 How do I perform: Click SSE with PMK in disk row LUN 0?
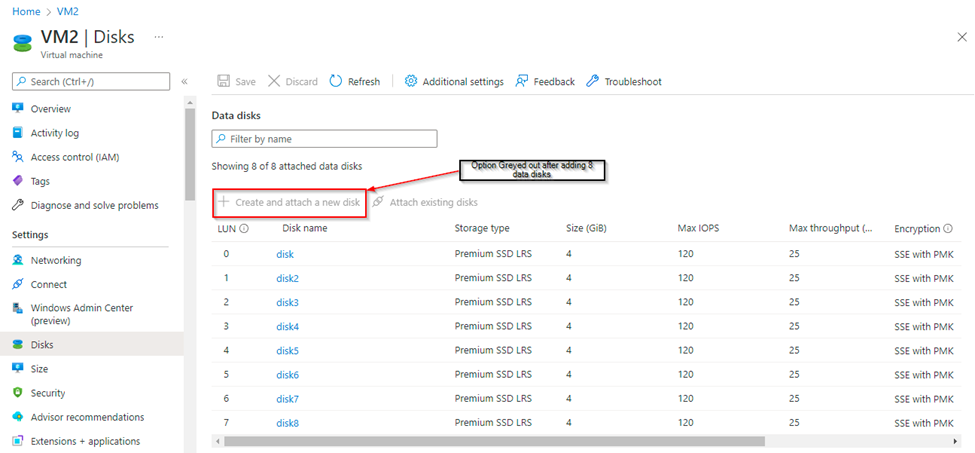[x=924, y=254]
